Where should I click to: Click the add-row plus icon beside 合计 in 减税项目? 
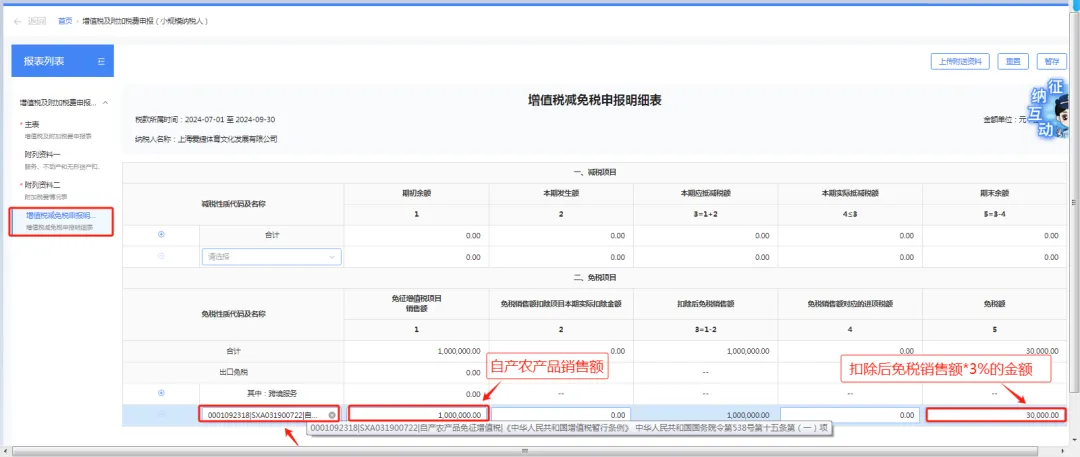click(161, 235)
